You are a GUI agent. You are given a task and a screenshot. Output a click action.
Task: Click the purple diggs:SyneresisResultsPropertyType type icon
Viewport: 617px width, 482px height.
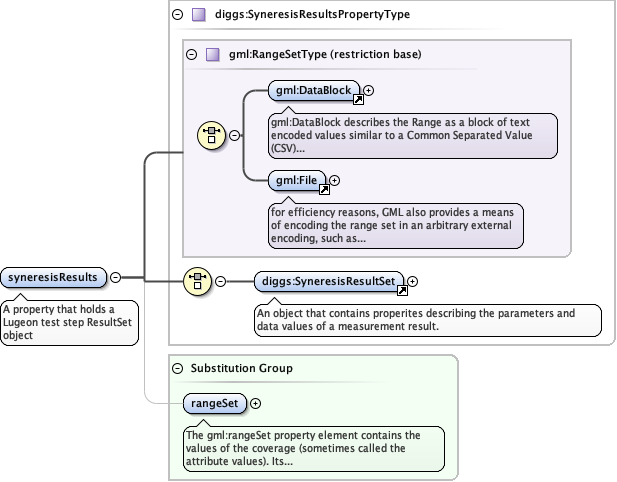tap(199, 15)
